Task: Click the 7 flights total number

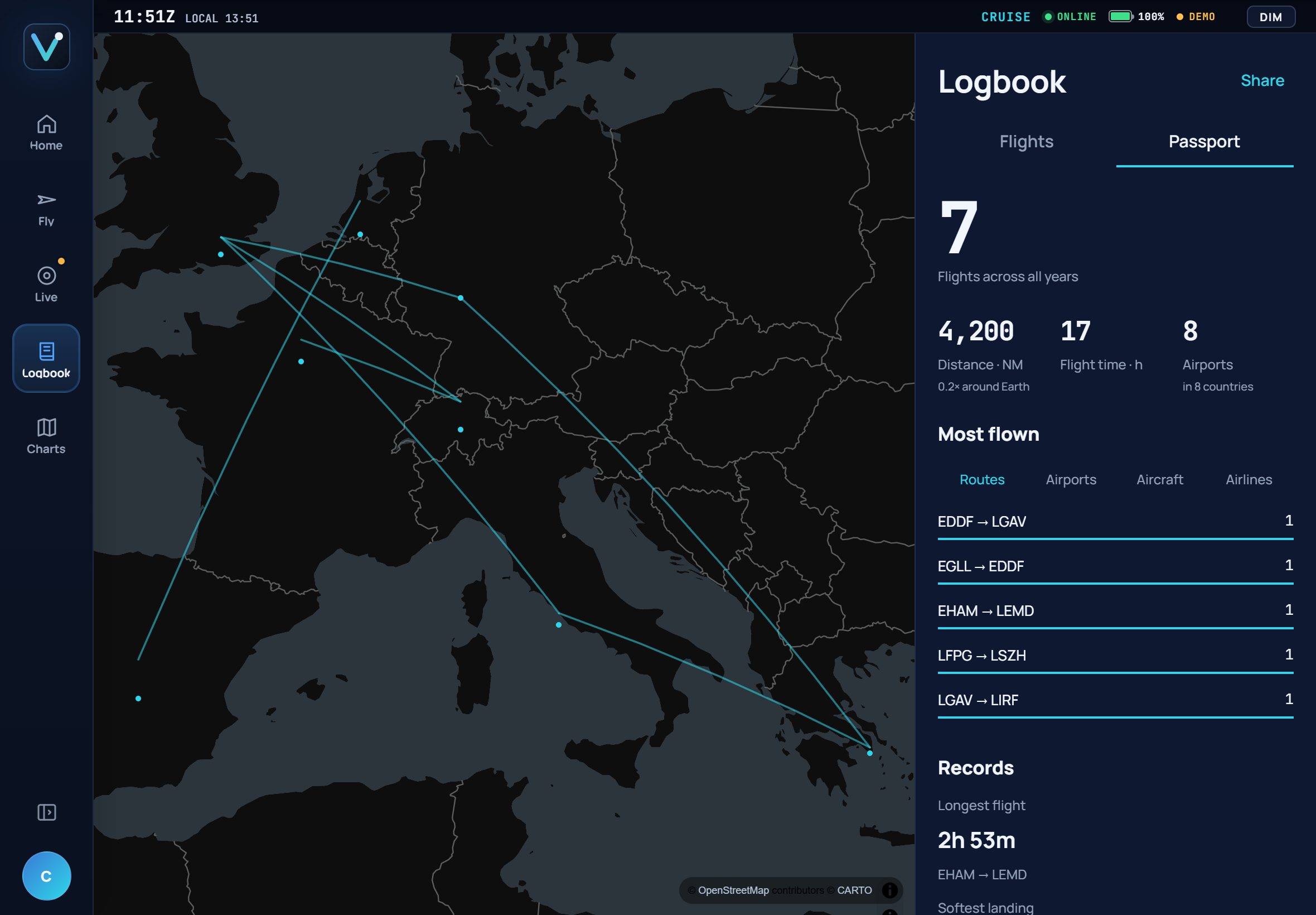Action: (959, 228)
